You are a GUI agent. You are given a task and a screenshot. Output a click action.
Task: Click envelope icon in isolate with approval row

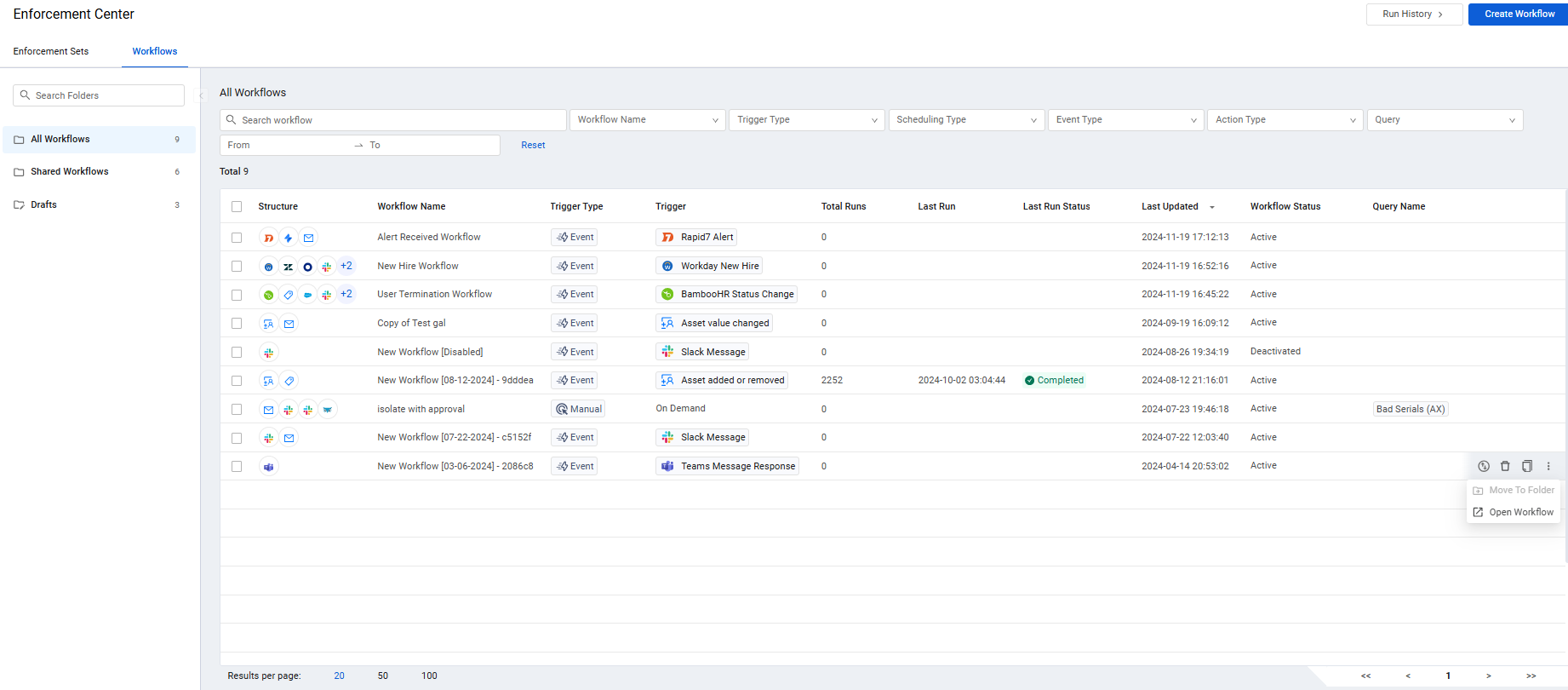coord(269,410)
